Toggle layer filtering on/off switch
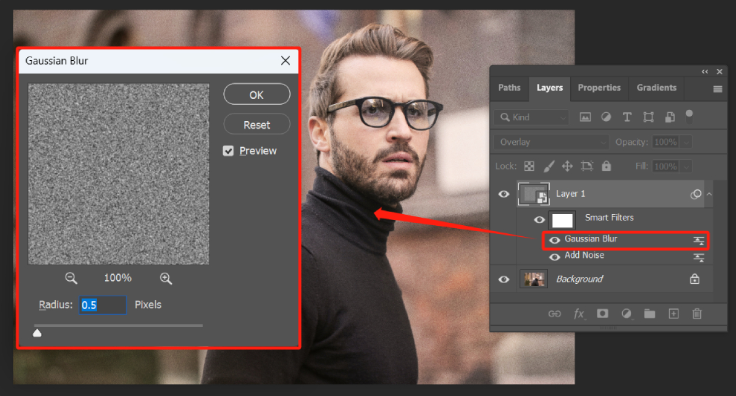Image resolution: width=736 pixels, height=396 pixels. tap(689, 116)
